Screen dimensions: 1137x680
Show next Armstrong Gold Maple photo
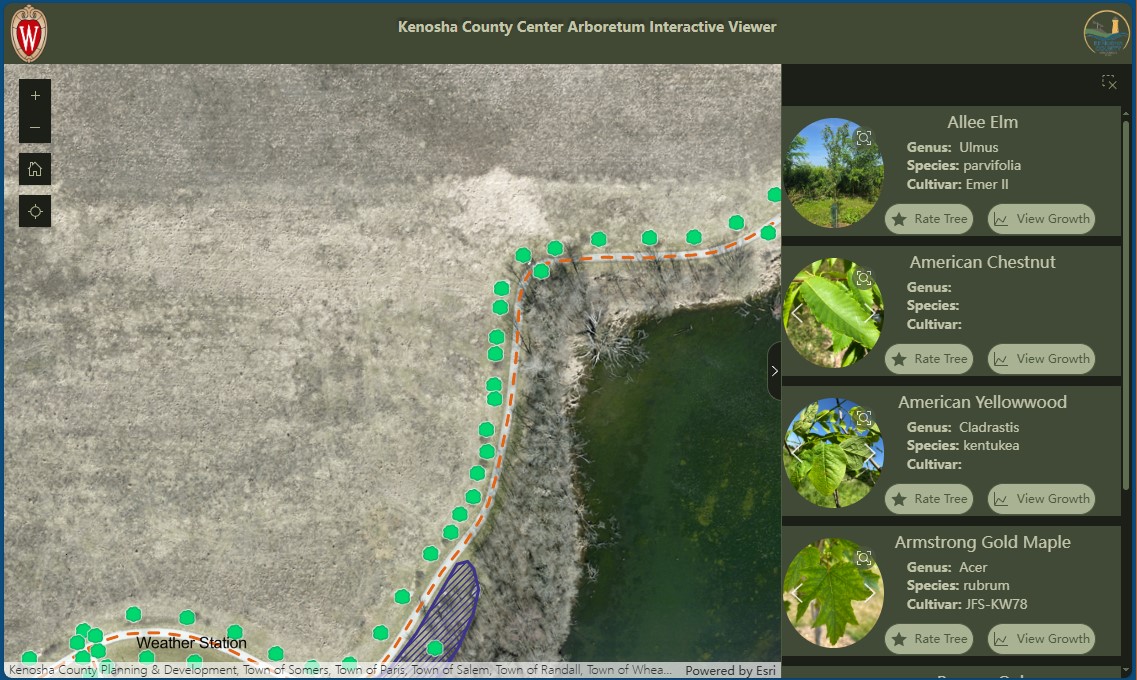pyautogui.click(x=869, y=593)
